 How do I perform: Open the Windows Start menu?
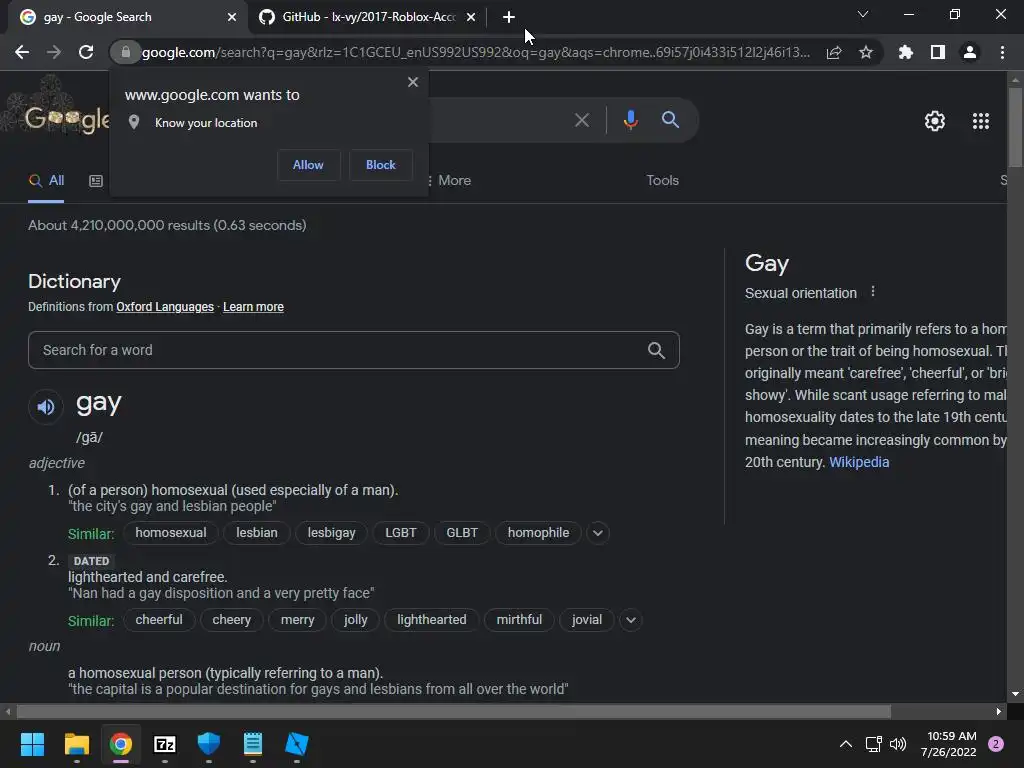click(x=32, y=744)
